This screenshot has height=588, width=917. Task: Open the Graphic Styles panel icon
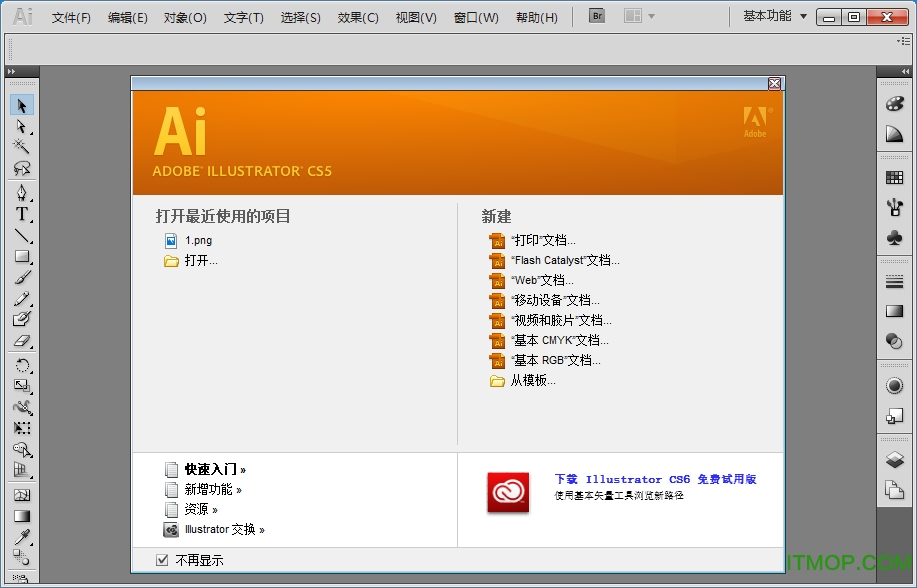[894, 415]
